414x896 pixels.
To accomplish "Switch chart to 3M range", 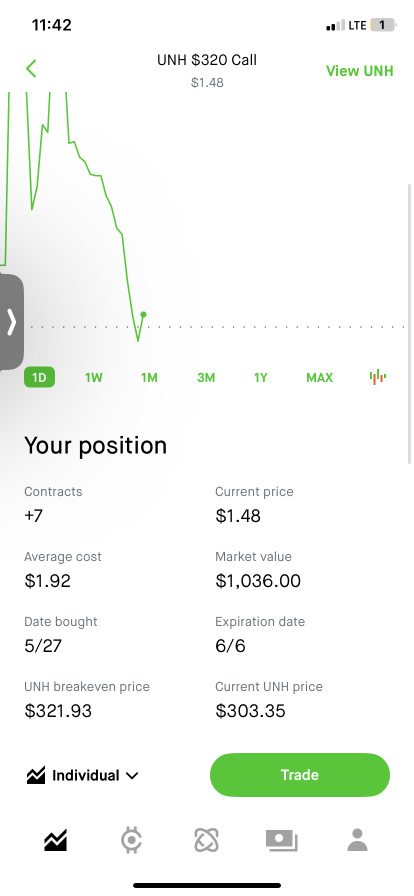I will [x=206, y=378].
